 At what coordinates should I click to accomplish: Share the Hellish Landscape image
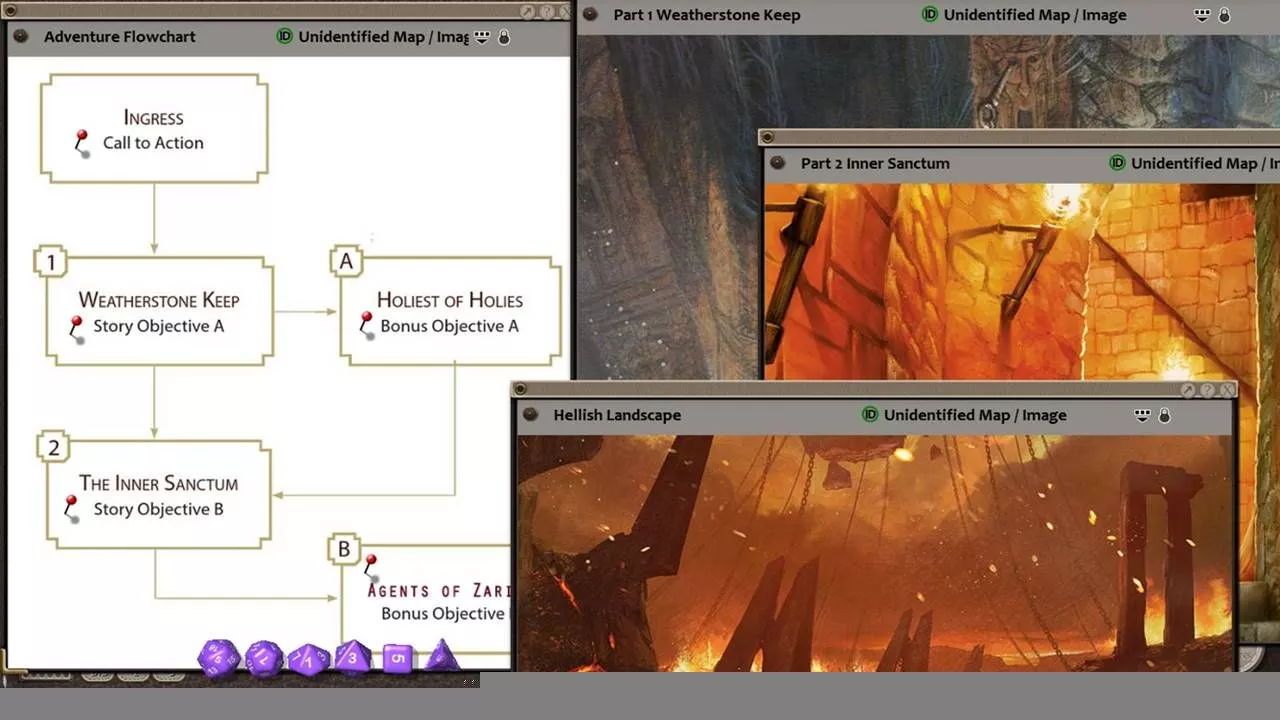[x=1142, y=415]
